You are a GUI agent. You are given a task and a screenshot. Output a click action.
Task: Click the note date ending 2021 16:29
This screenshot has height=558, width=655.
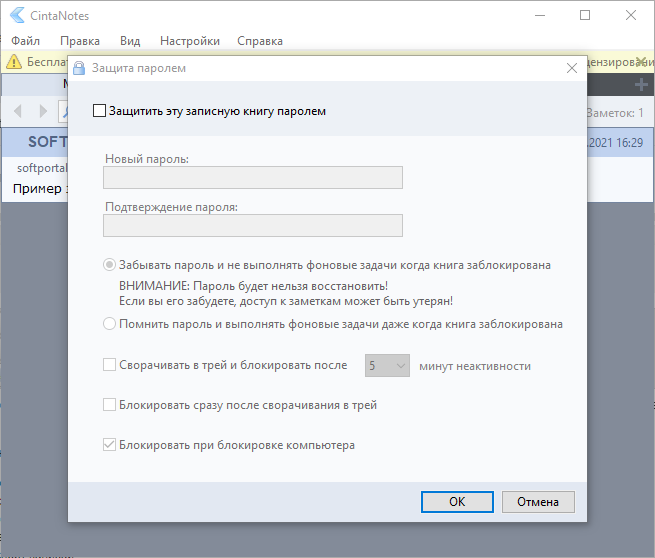point(615,143)
